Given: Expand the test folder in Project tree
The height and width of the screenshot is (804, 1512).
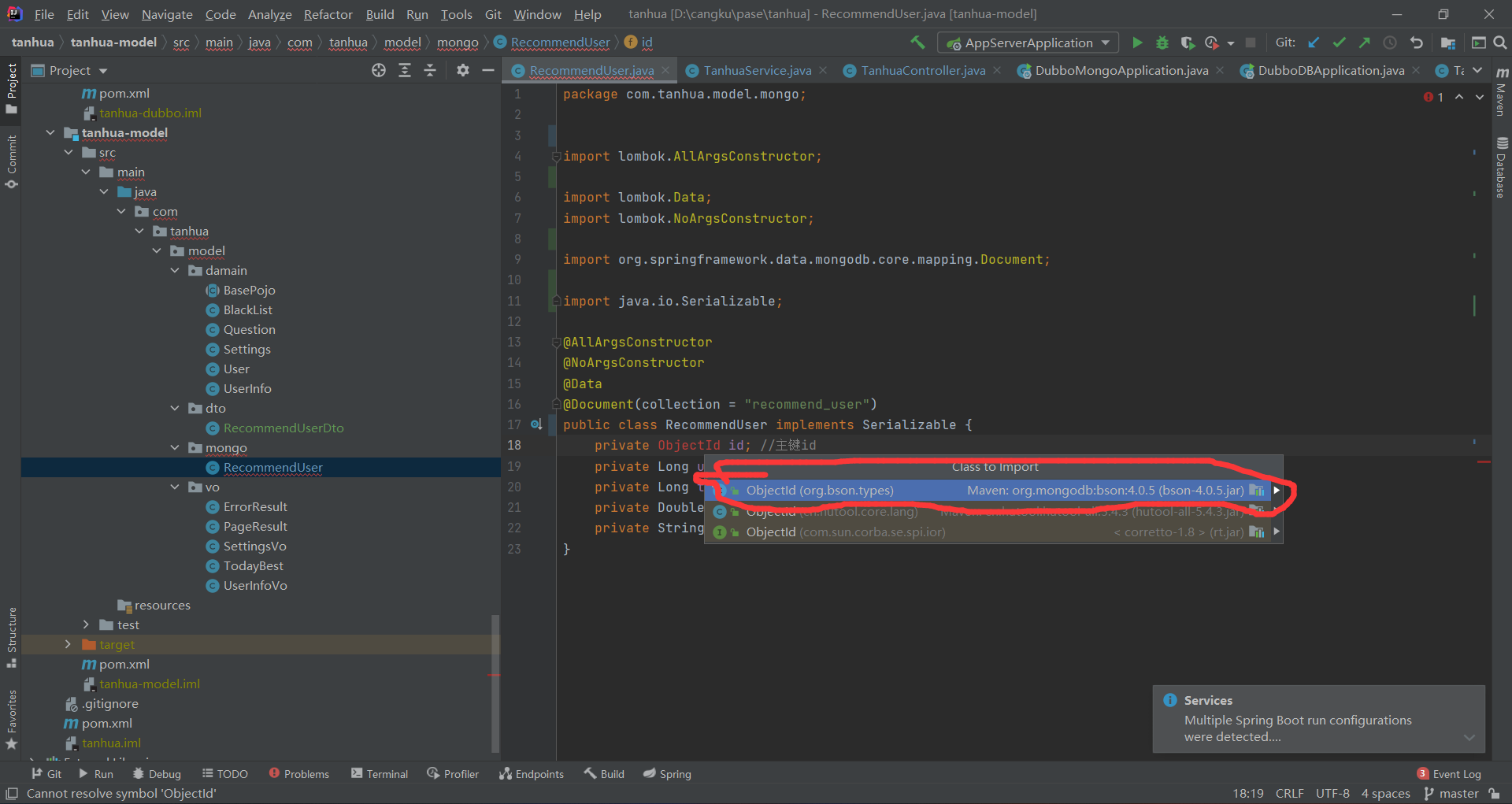Looking at the screenshot, I should (85, 624).
